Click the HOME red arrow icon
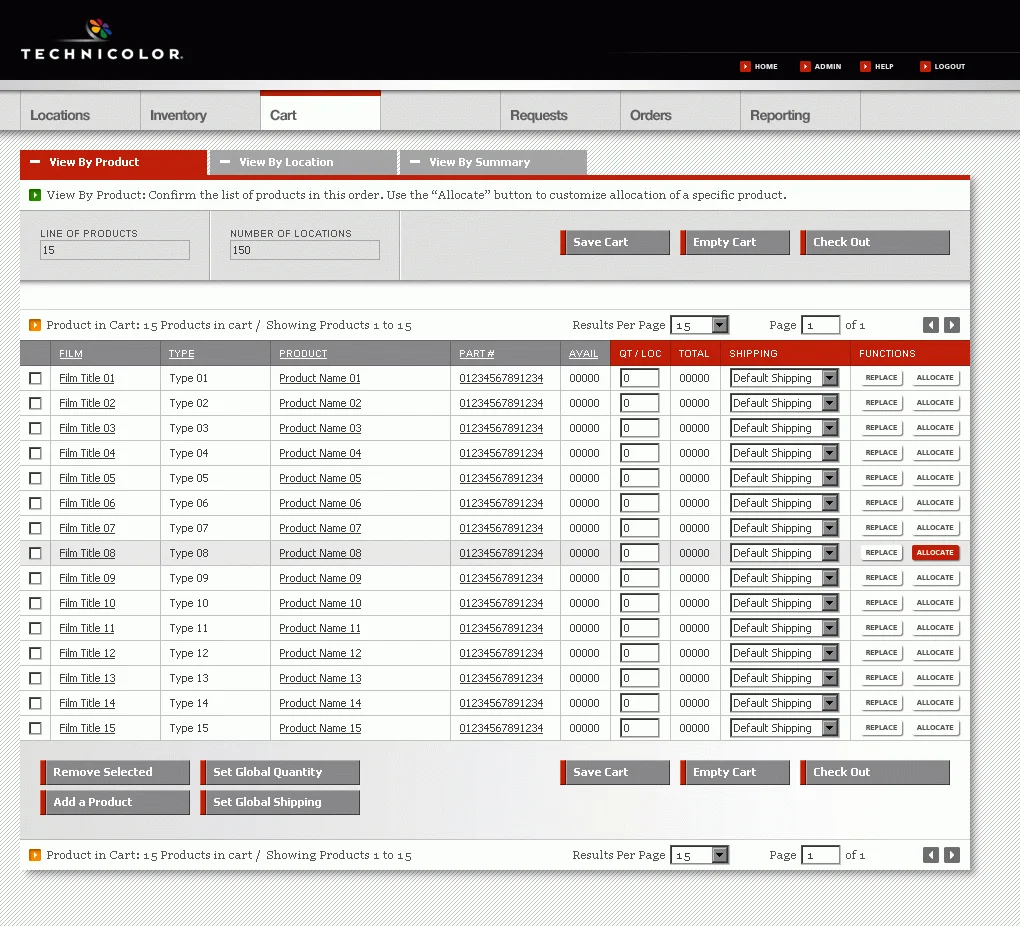1020x926 pixels. [745, 66]
